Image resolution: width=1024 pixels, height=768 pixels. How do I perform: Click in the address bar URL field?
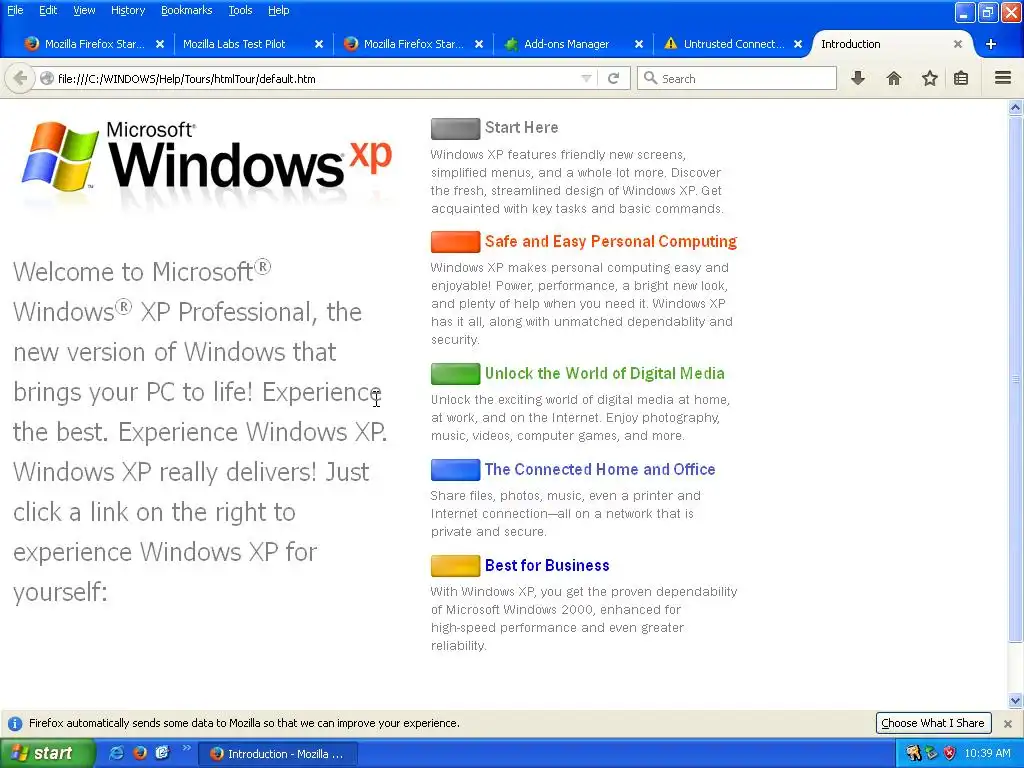click(317, 78)
